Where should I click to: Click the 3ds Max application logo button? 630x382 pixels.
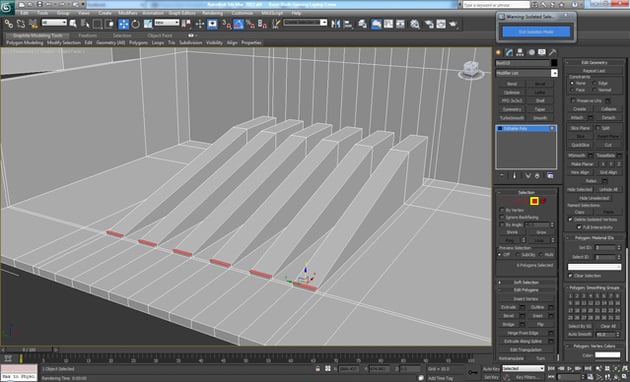click(7, 7)
